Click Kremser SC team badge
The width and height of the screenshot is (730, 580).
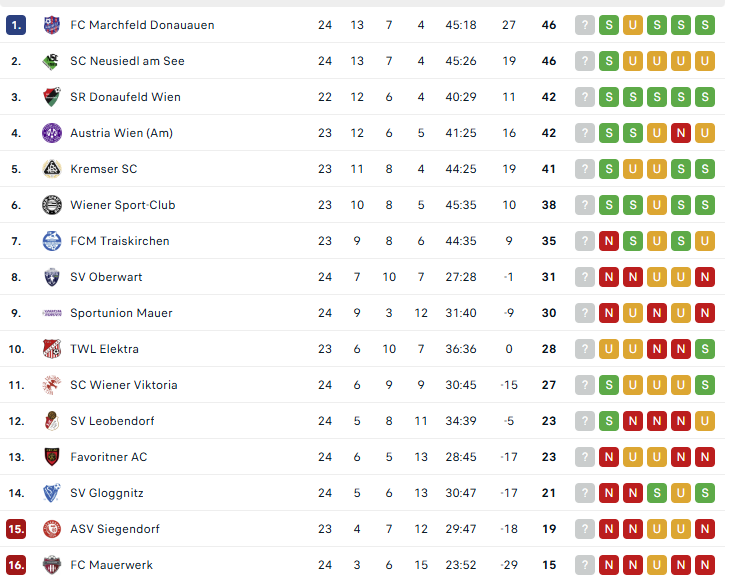[x=52, y=169]
